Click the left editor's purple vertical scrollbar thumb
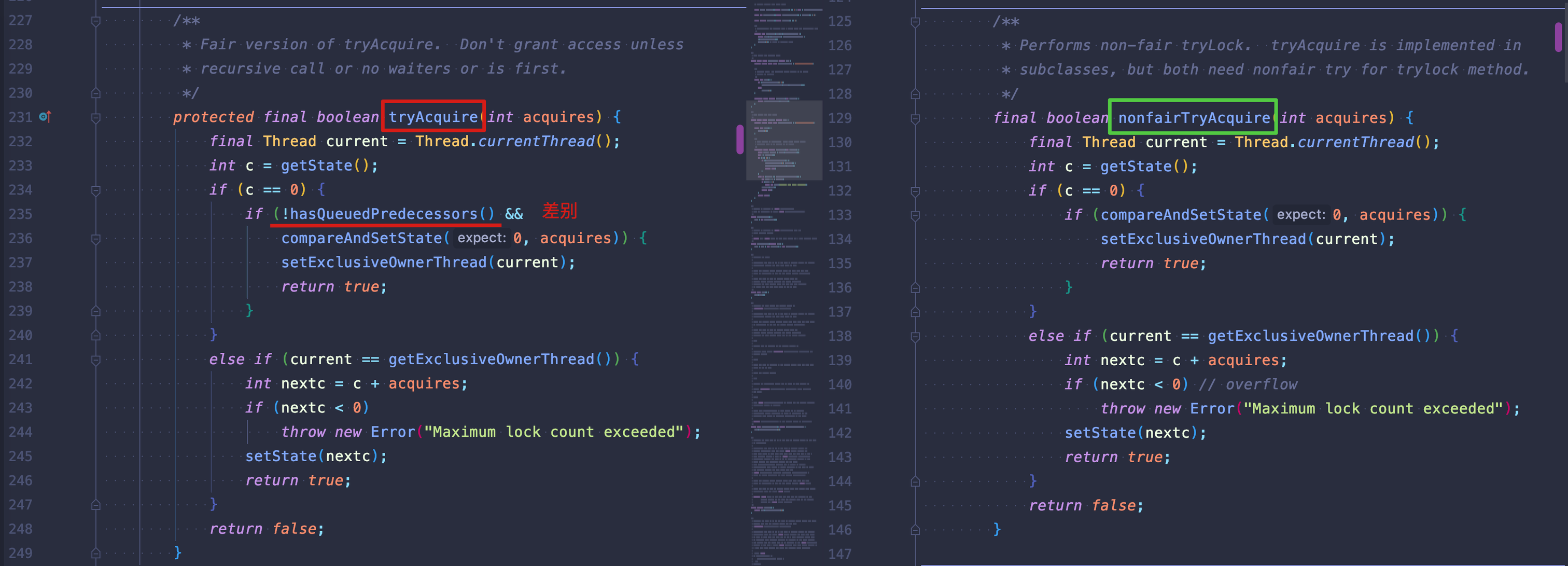The height and width of the screenshot is (566, 1568). tap(739, 139)
